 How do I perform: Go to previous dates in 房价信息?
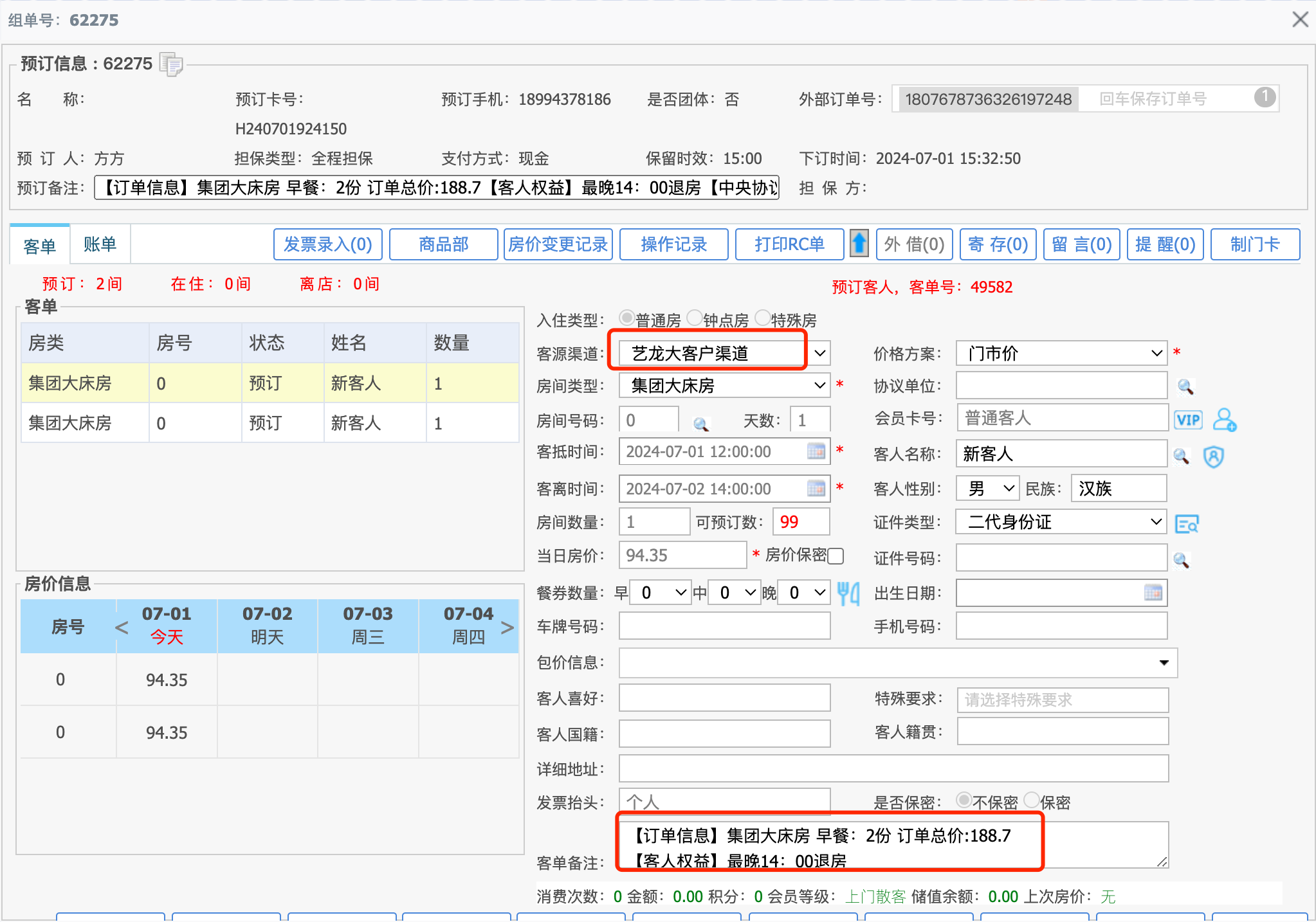tap(121, 627)
